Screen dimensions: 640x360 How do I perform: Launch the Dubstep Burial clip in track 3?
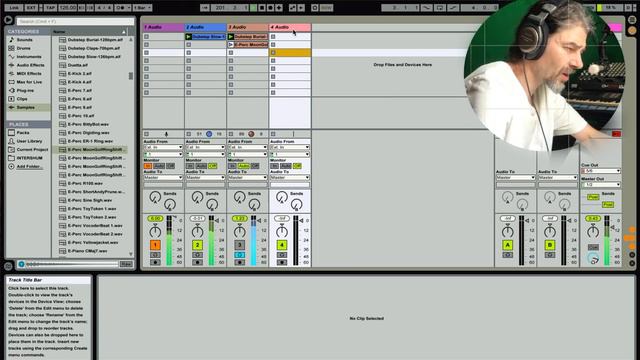pos(231,36)
